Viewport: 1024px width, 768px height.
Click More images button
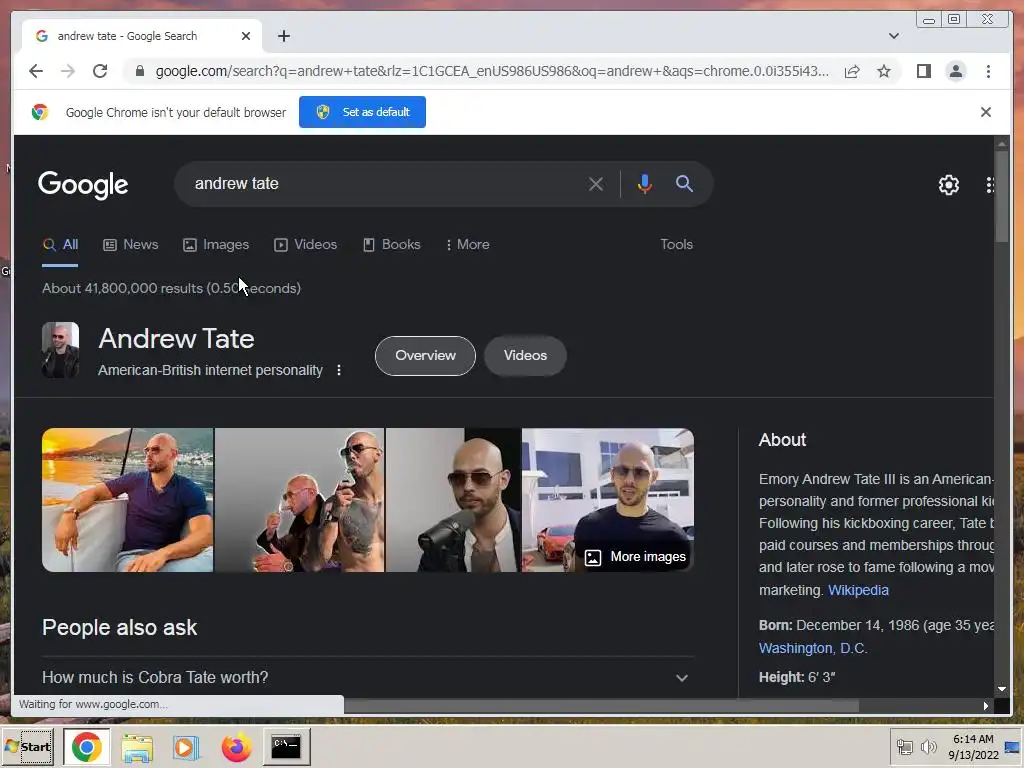coord(635,557)
